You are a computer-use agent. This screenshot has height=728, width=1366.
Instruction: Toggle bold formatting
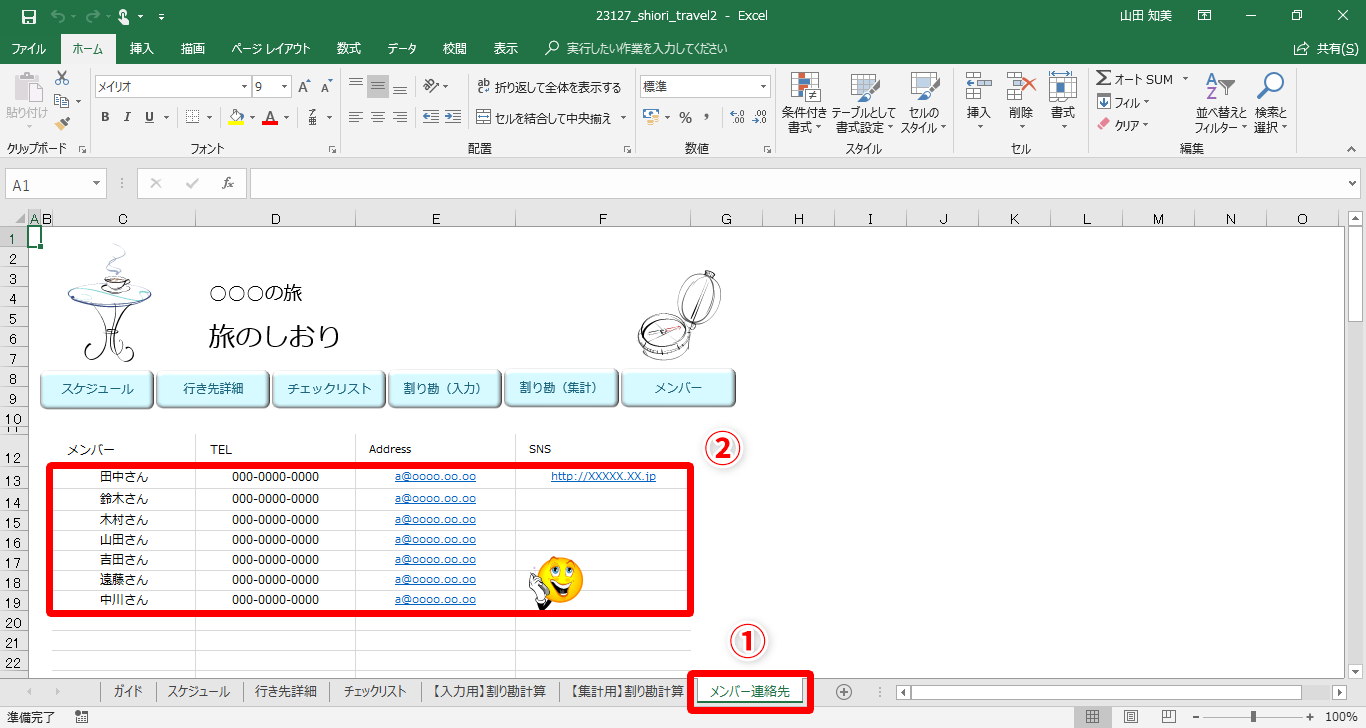(x=105, y=117)
